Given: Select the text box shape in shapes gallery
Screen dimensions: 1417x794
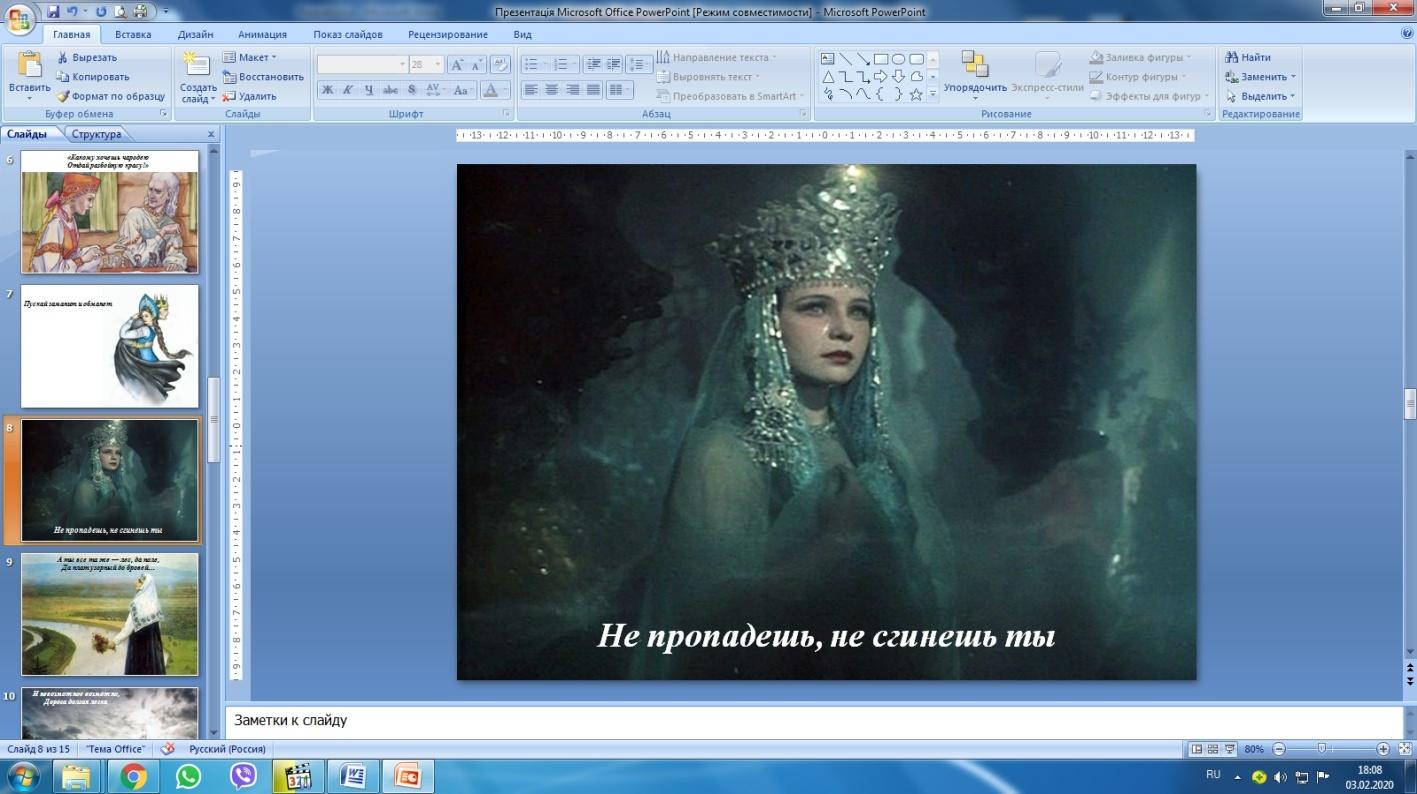Looking at the screenshot, I should (x=828, y=59).
